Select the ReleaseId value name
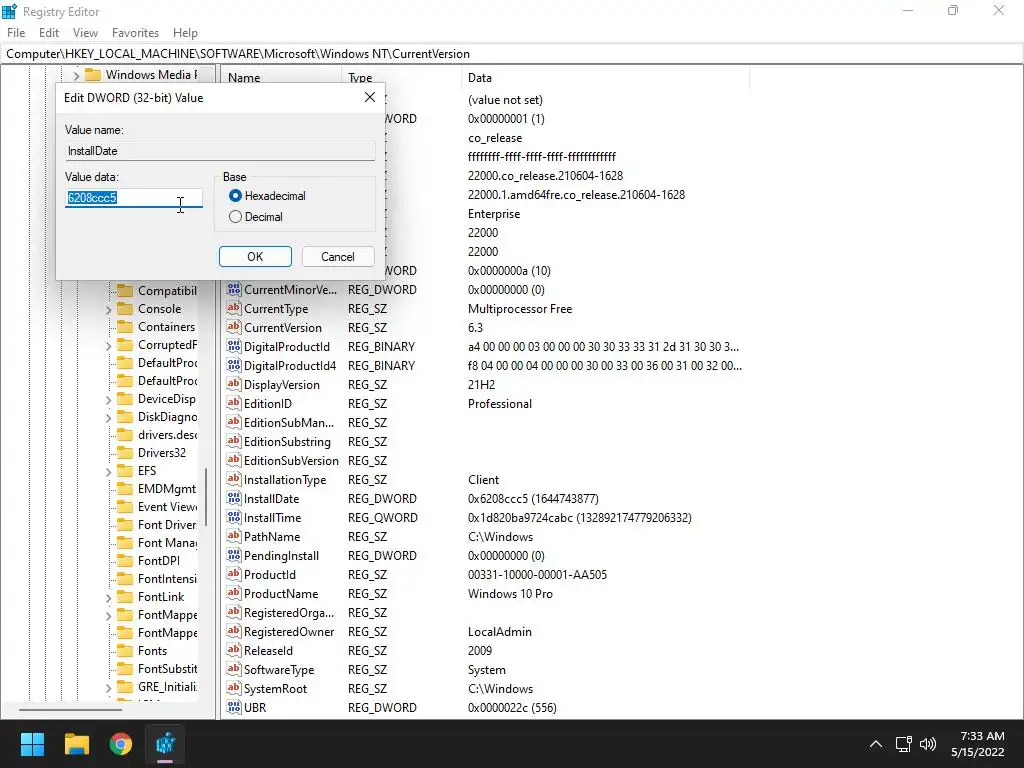 point(268,651)
